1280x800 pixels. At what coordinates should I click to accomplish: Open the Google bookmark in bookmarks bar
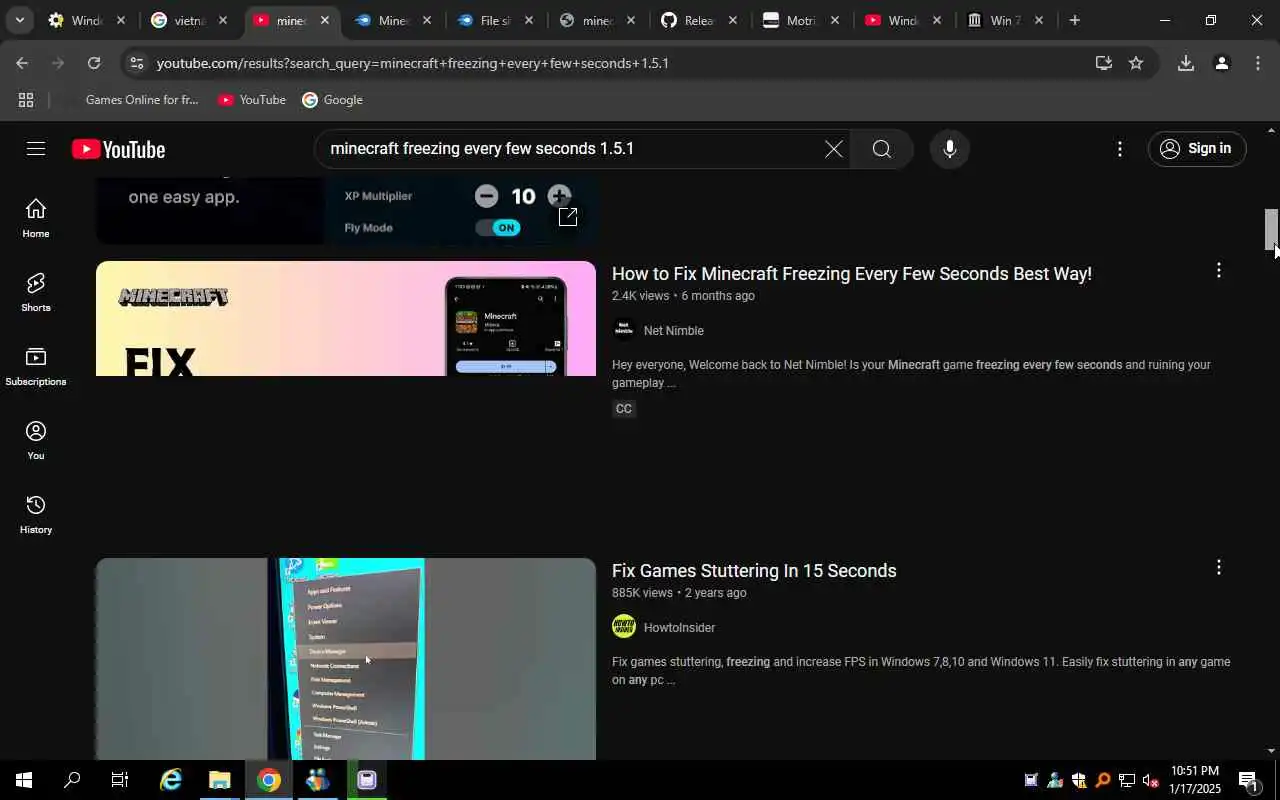click(333, 100)
